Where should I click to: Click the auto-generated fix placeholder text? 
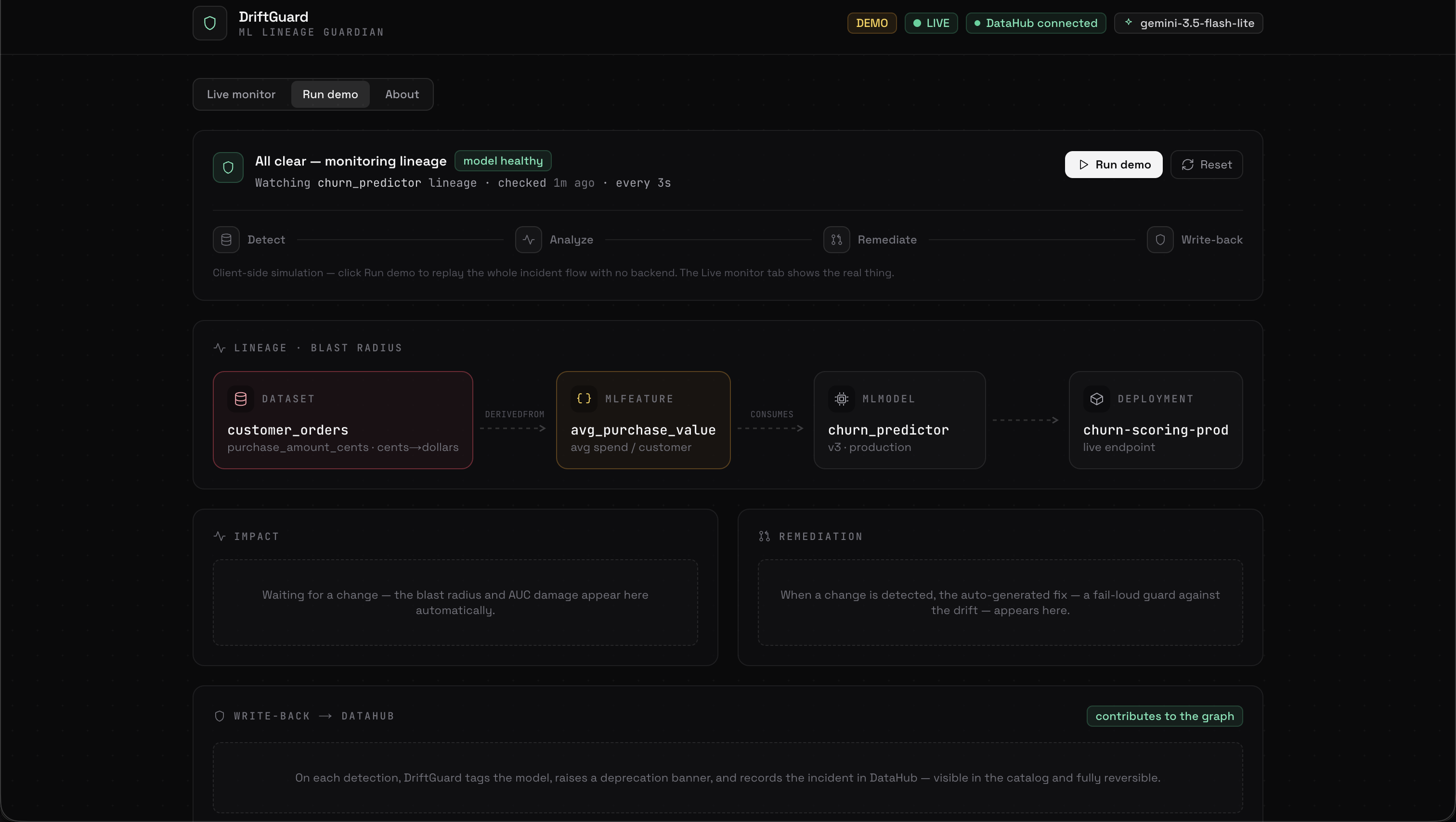pyautogui.click(x=1000, y=603)
